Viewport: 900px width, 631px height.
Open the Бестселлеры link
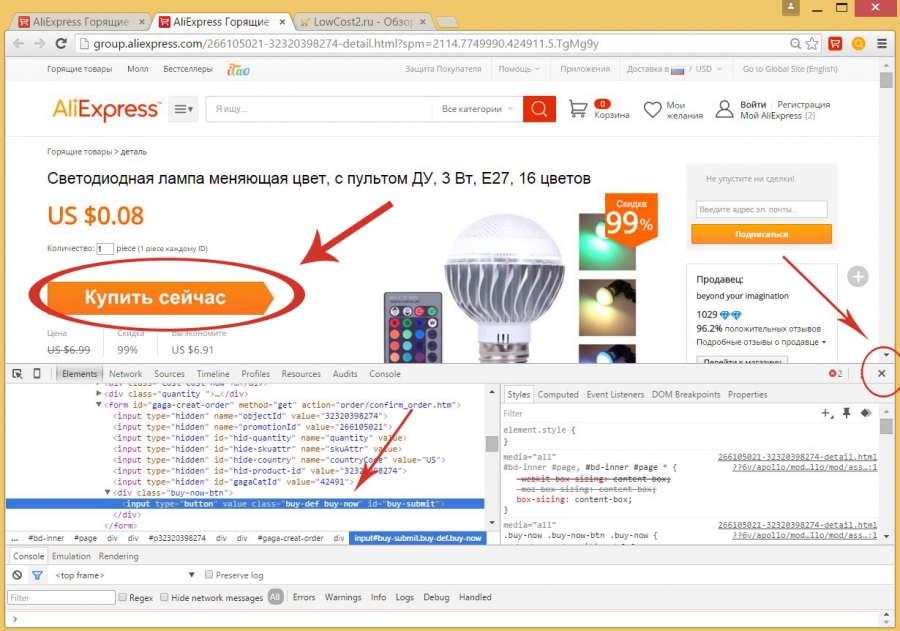(188, 69)
